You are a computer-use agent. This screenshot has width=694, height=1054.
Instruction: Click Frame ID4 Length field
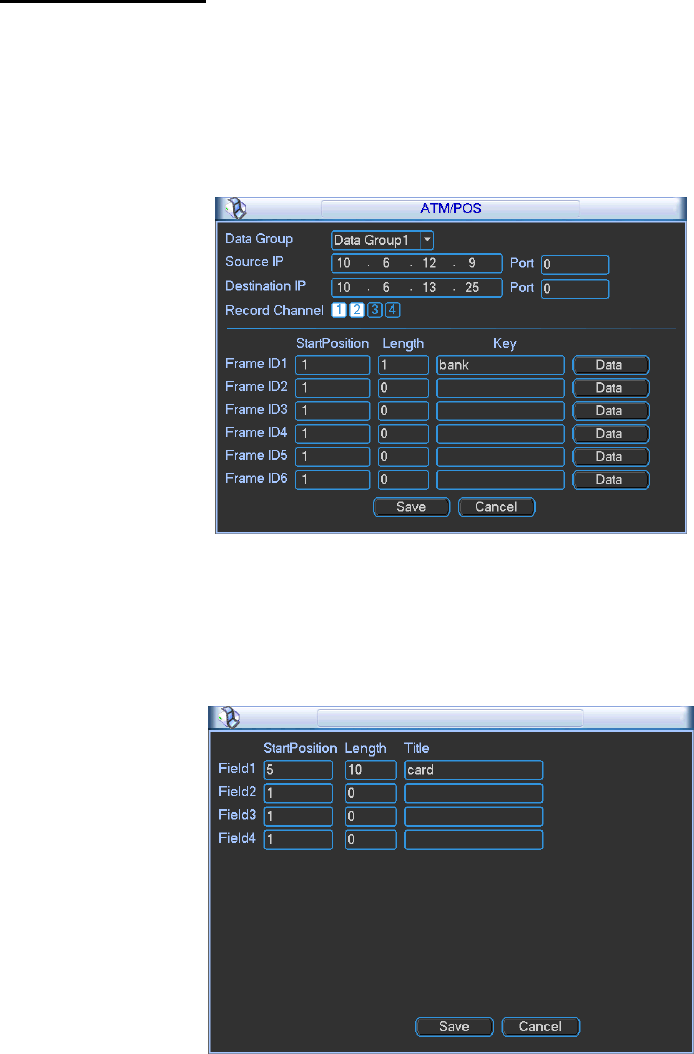click(403, 434)
